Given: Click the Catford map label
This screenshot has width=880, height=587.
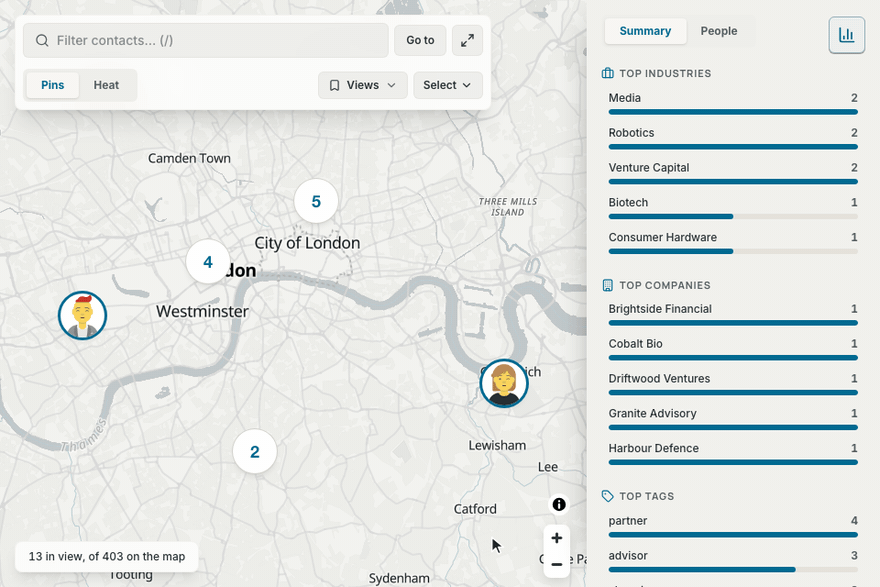Looking at the screenshot, I should [x=475, y=509].
